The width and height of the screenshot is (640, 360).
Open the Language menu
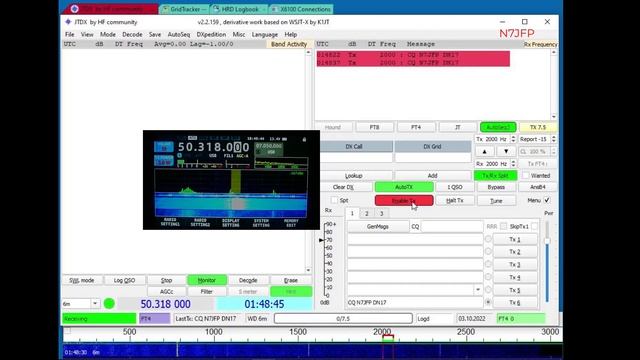264,35
